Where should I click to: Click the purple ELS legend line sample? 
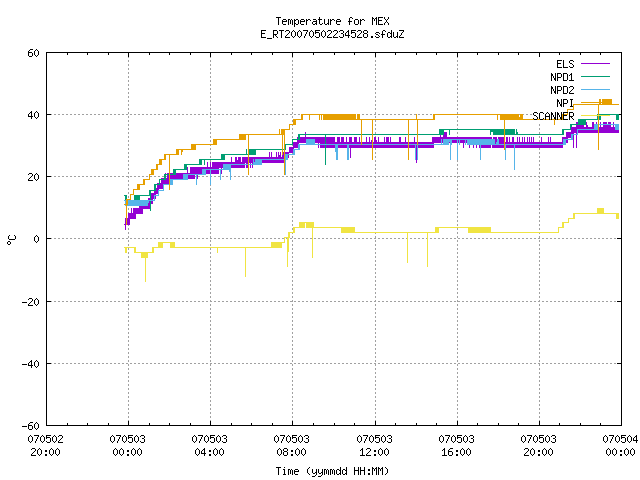(595, 64)
